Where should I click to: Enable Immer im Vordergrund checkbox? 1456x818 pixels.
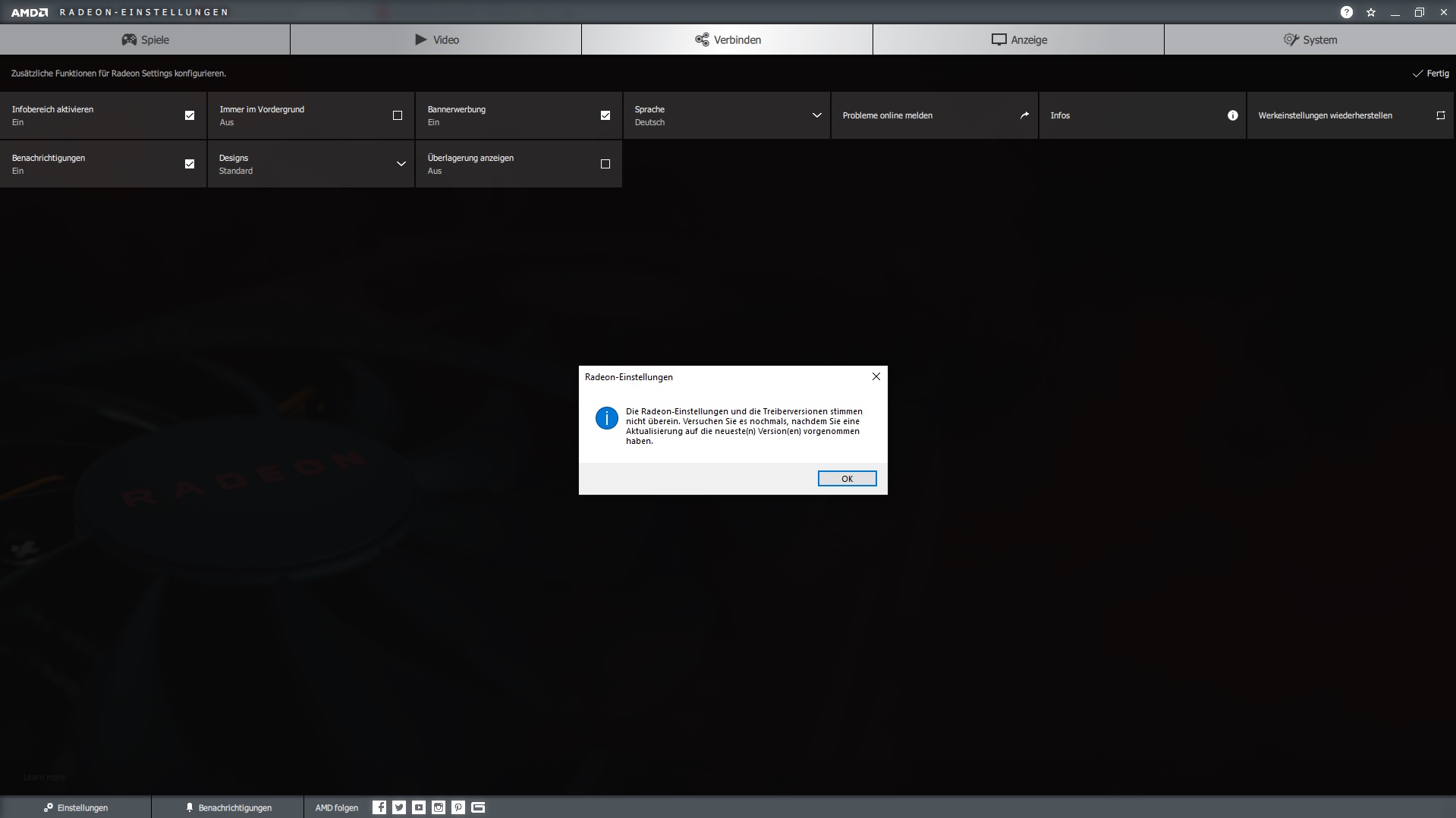(x=398, y=115)
